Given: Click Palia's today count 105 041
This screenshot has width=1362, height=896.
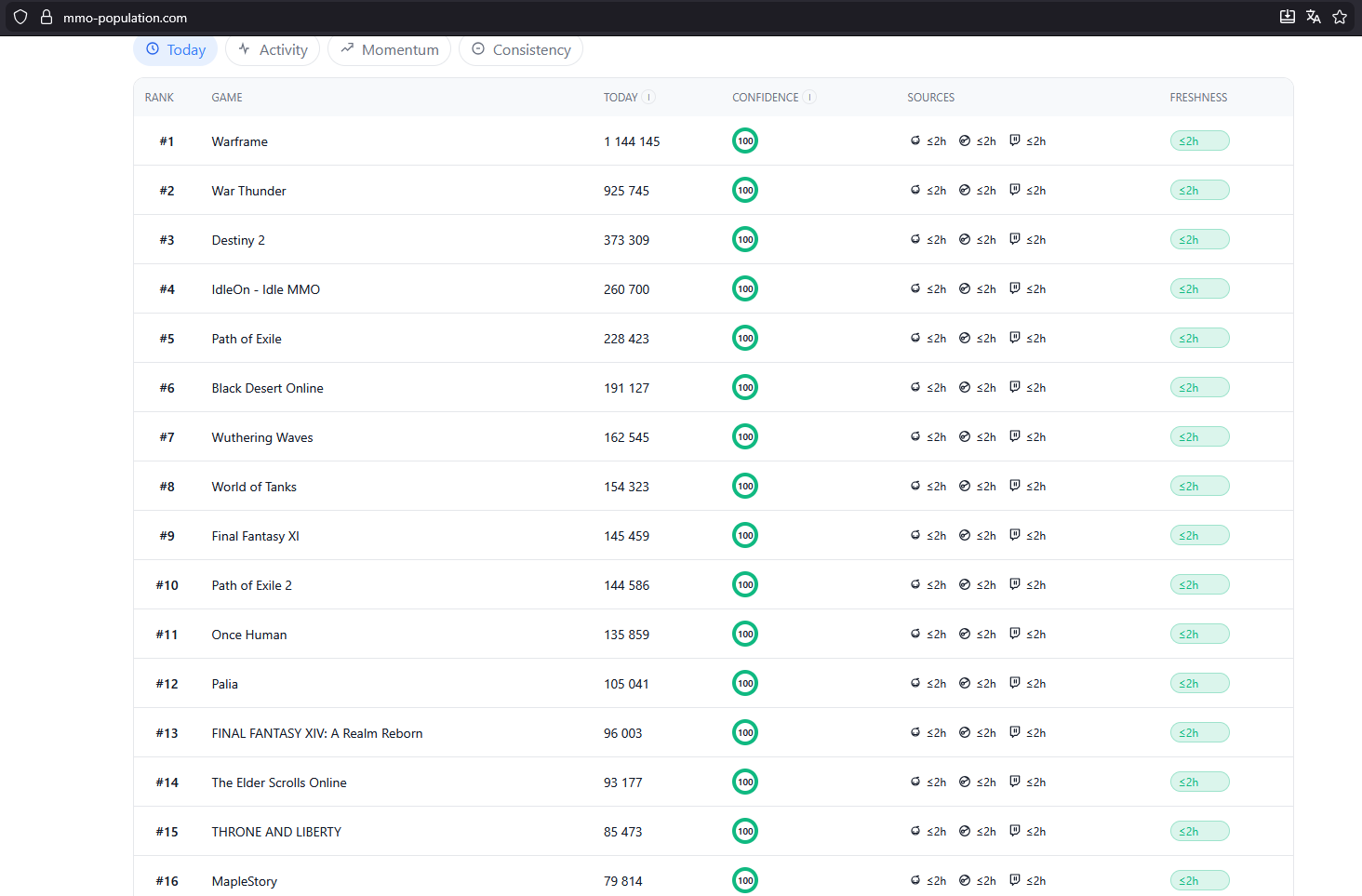Looking at the screenshot, I should click(x=626, y=684).
